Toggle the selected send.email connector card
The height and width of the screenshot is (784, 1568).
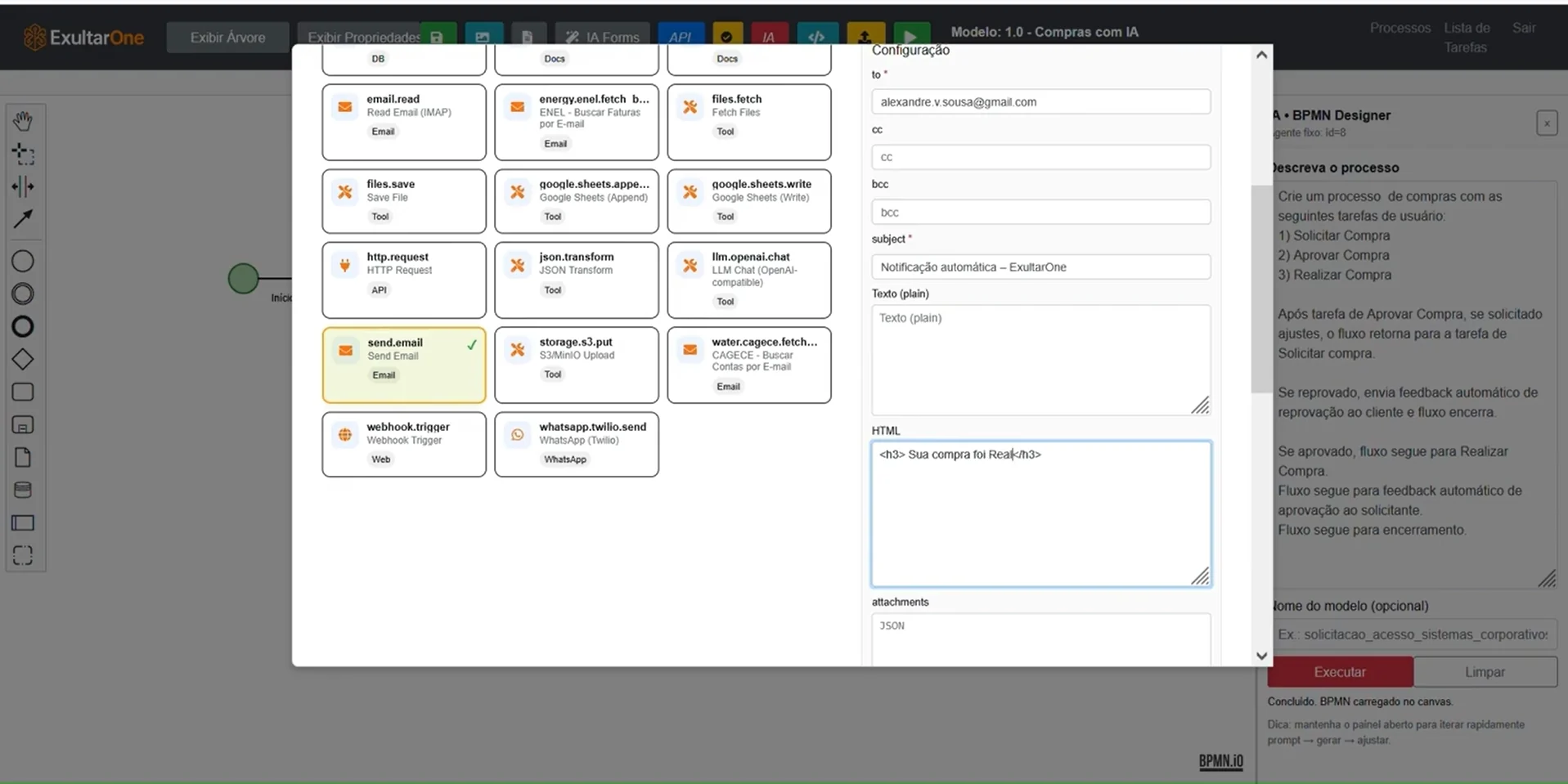coord(404,365)
